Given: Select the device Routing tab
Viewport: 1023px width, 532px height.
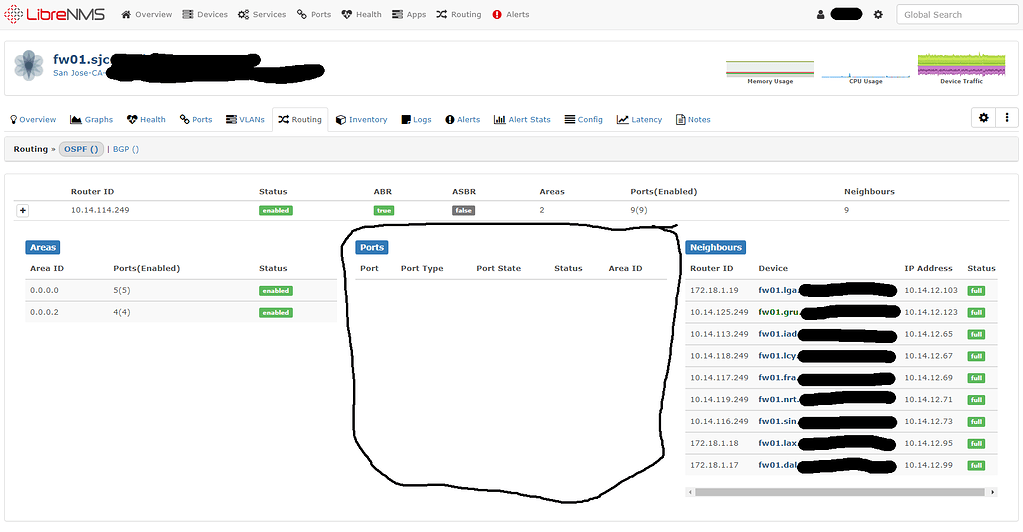Looking at the screenshot, I should click(300, 119).
